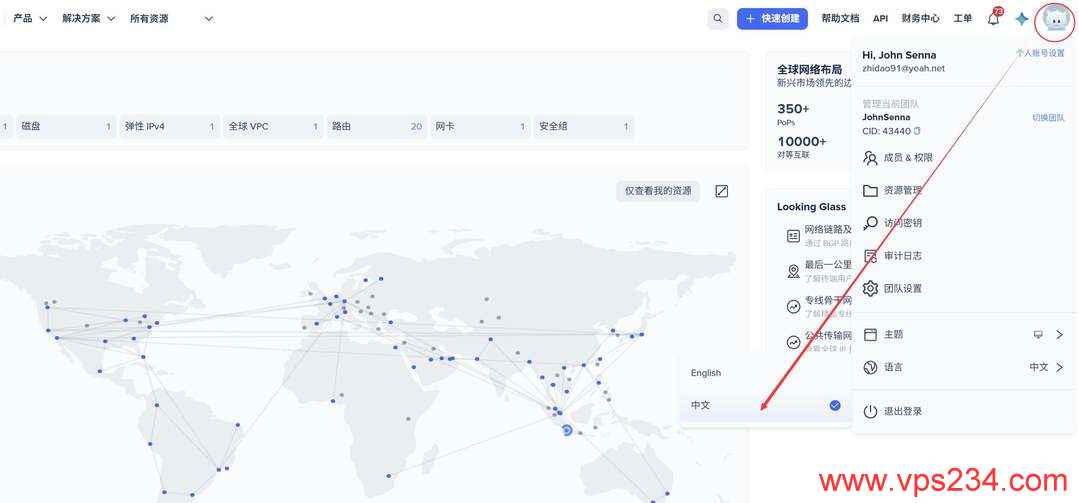Copy the CID with the copy icon
This screenshot has width=1079, height=503.
[917, 131]
